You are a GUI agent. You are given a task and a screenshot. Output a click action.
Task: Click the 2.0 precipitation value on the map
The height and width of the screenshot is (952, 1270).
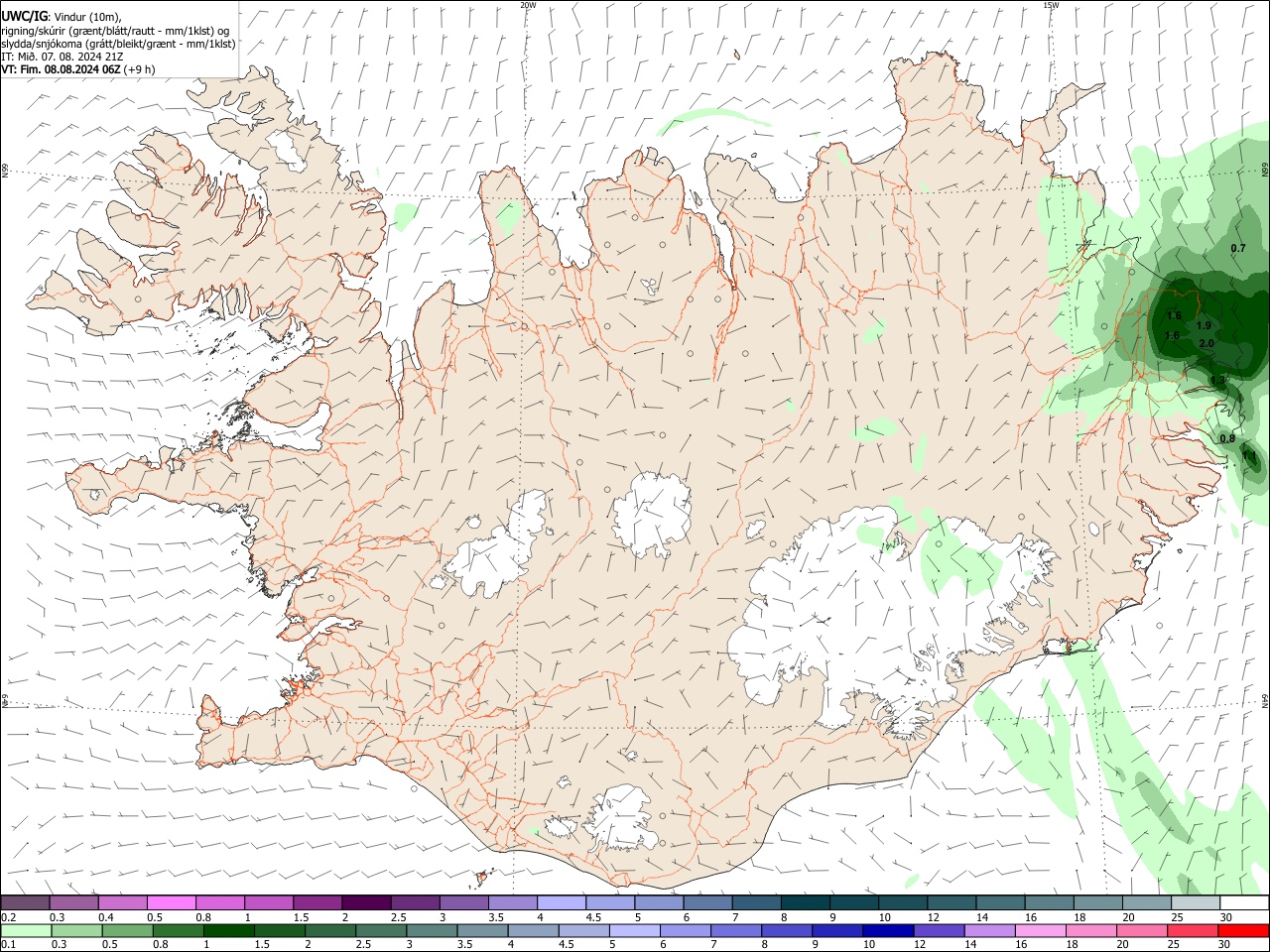[x=1206, y=343]
